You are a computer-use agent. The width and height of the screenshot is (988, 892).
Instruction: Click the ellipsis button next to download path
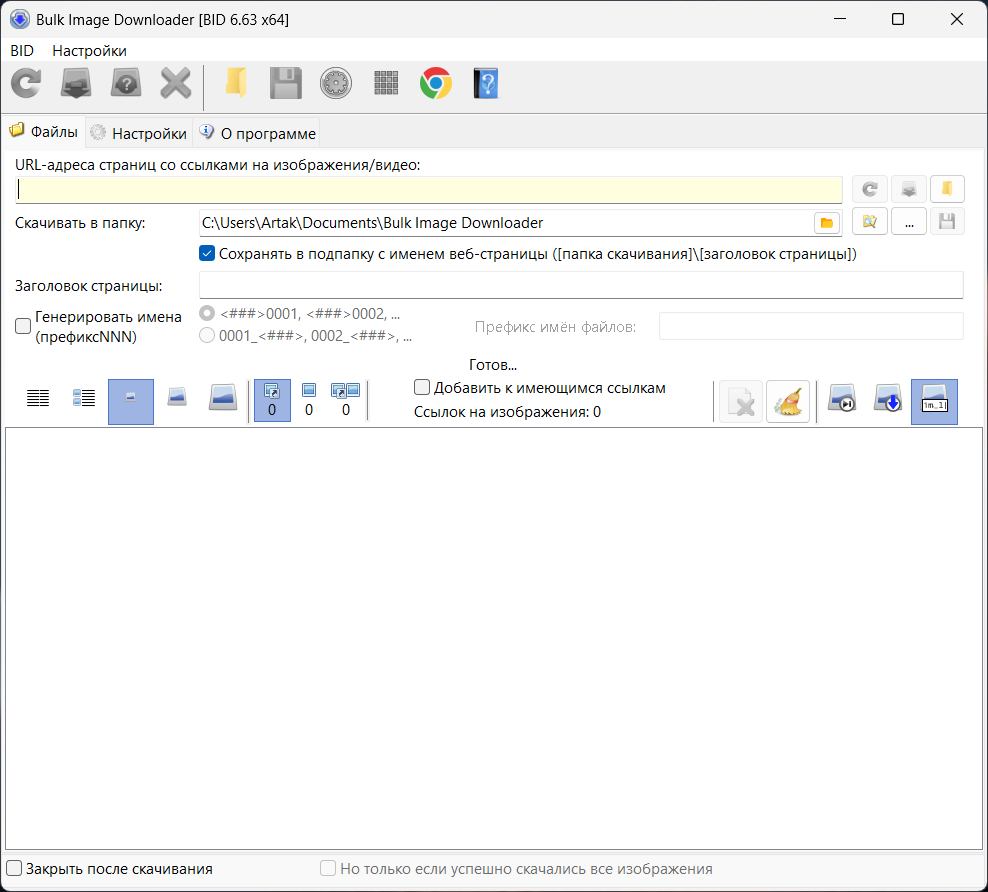pyautogui.click(x=909, y=222)
